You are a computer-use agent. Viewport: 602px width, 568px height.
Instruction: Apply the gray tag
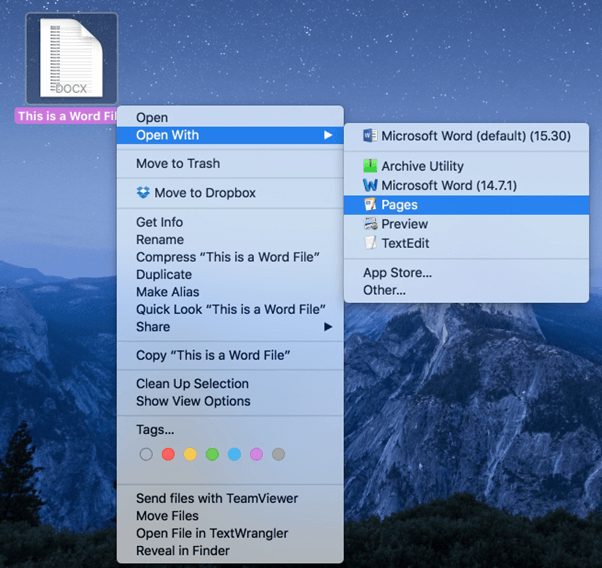coord(278,454)
